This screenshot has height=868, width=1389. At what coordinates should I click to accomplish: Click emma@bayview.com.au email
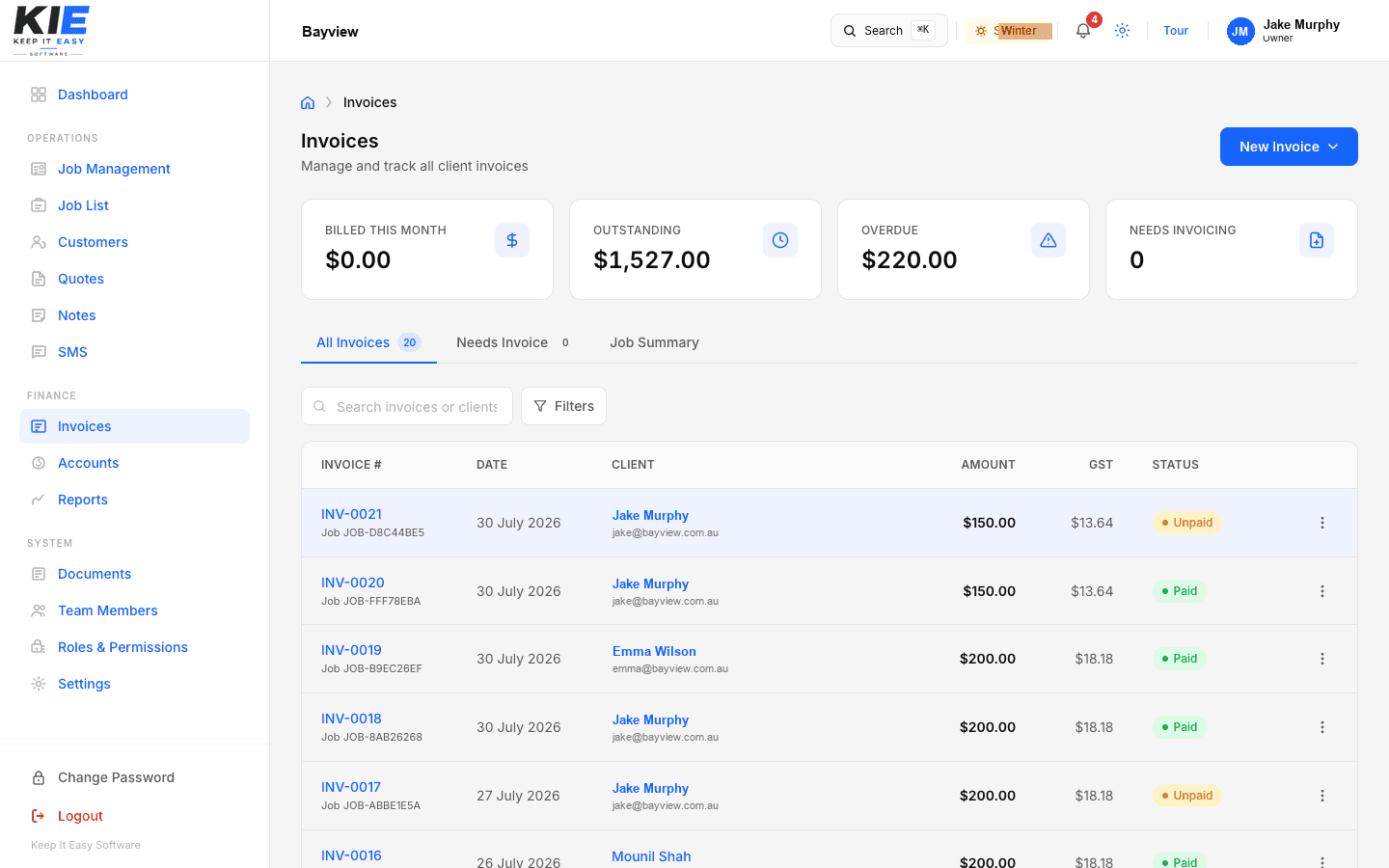click(x=669, y=668)
